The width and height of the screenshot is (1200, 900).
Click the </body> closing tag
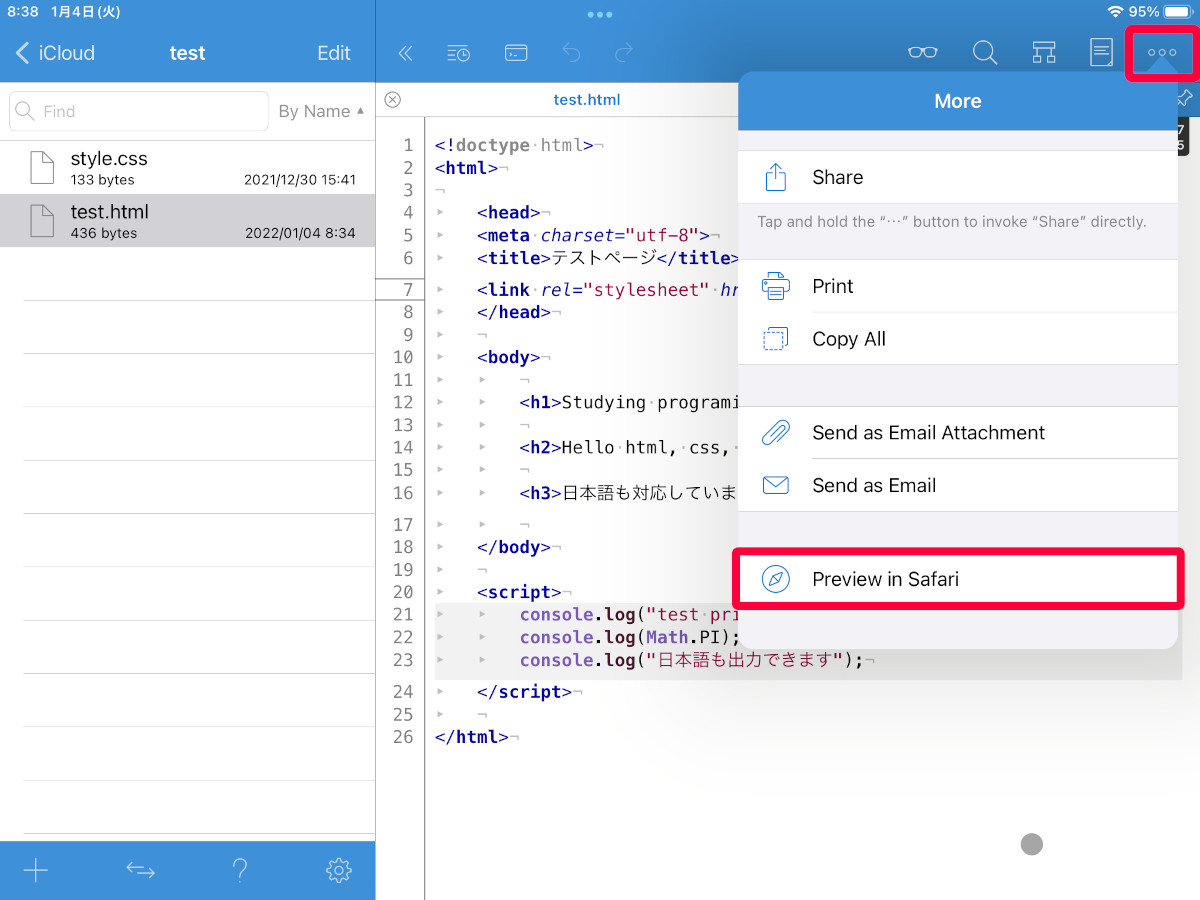pos(514,547)
